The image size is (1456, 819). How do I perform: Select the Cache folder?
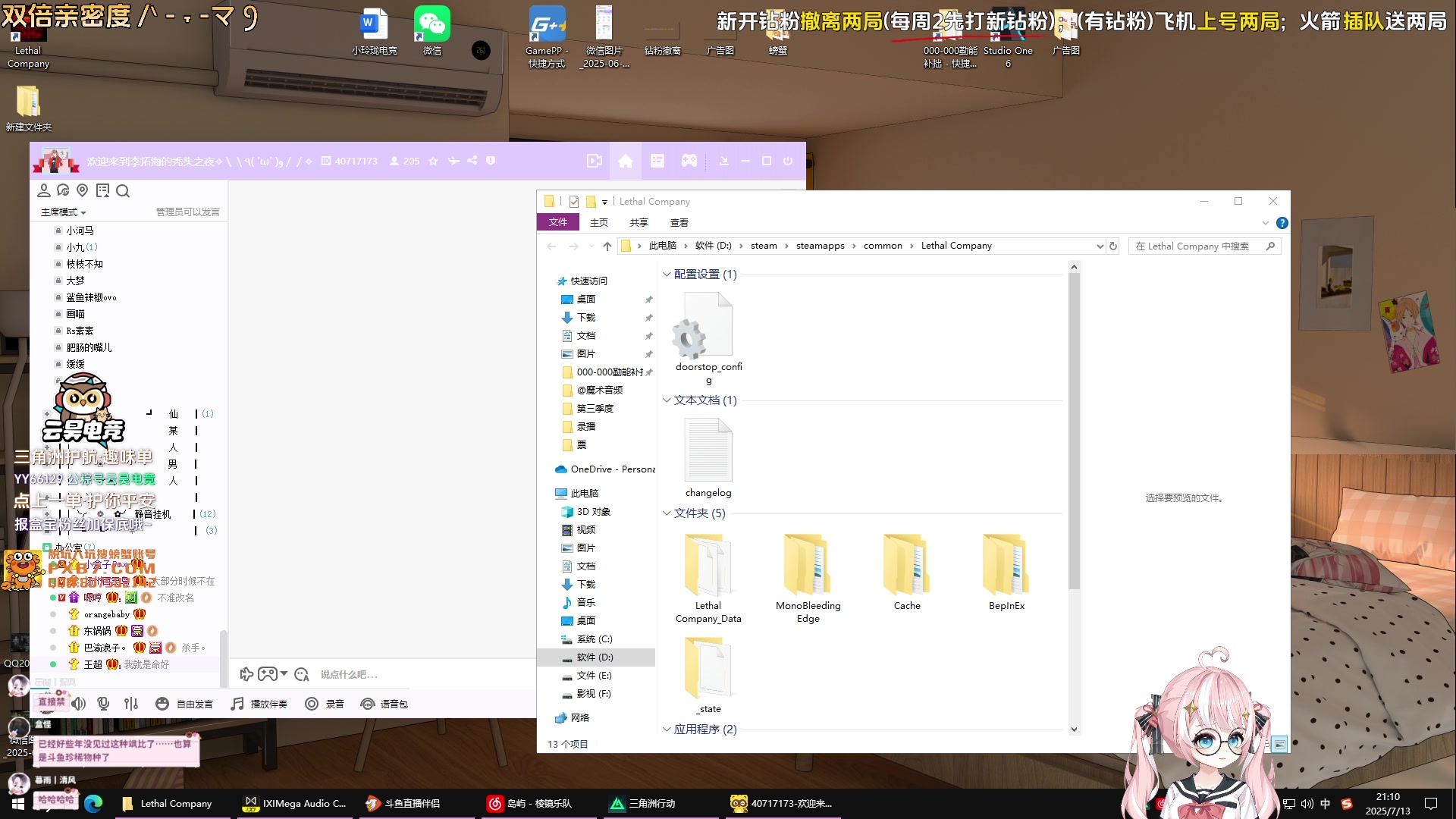(x=907, y=573)
